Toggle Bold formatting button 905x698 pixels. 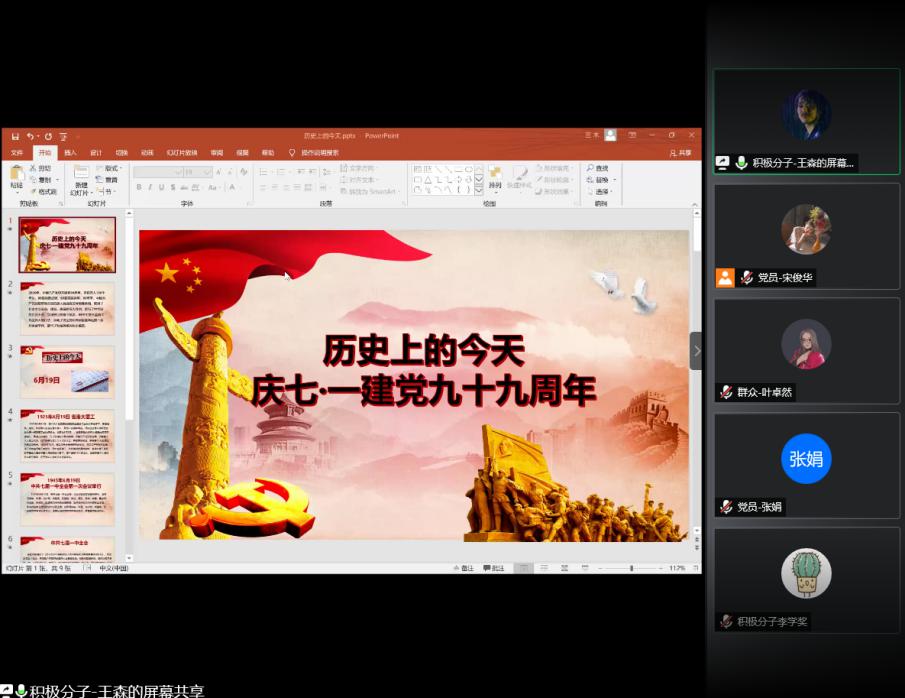pos(139,187)
